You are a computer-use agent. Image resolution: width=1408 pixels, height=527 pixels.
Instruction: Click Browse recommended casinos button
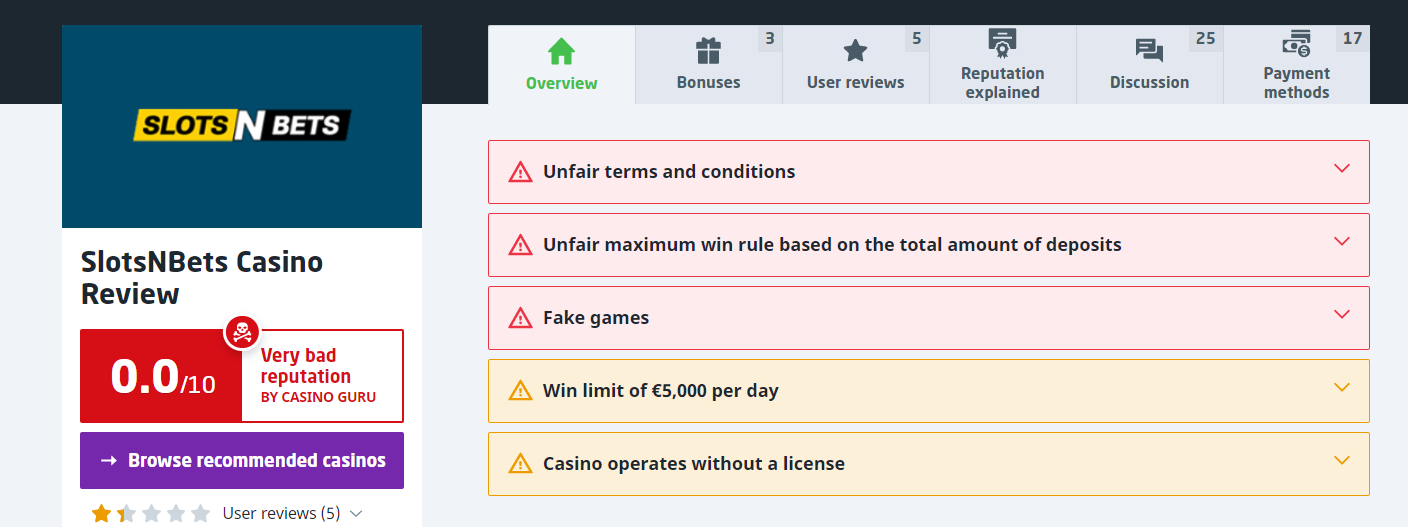tap(242, 461)
